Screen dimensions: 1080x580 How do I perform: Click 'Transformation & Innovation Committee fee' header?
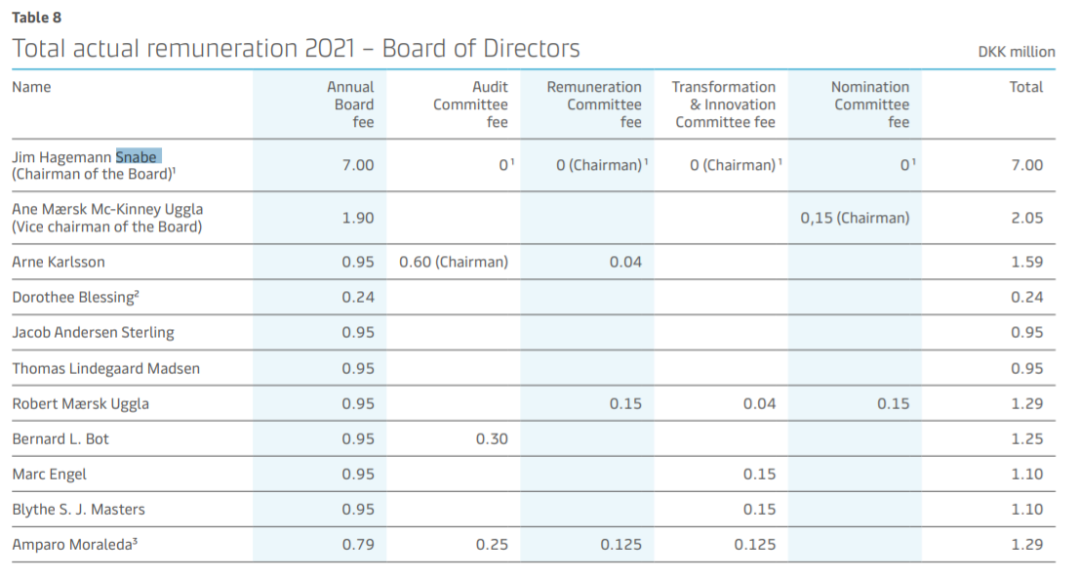(x=724, y=104)
